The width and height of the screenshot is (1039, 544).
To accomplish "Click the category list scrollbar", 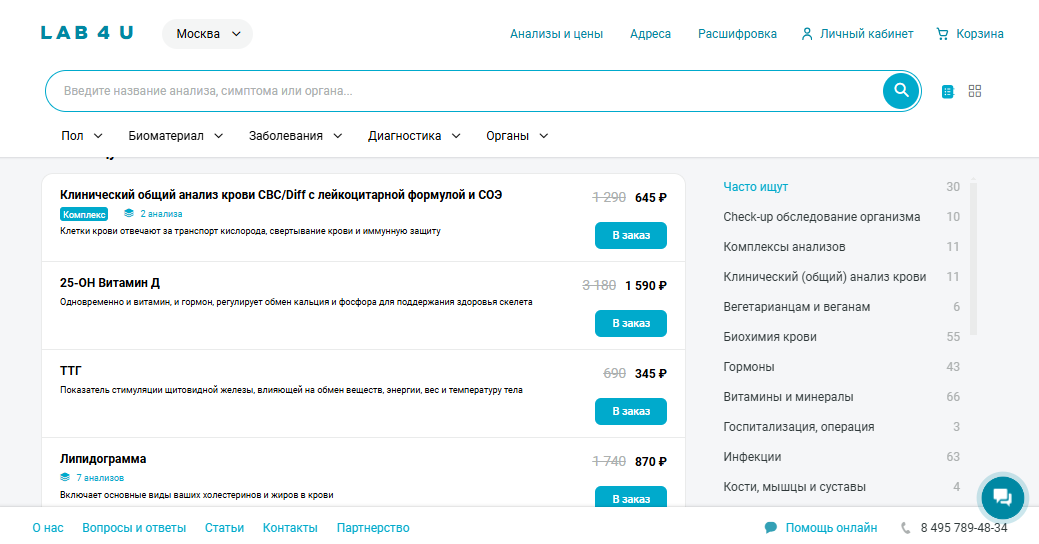I will coord(973,257).
